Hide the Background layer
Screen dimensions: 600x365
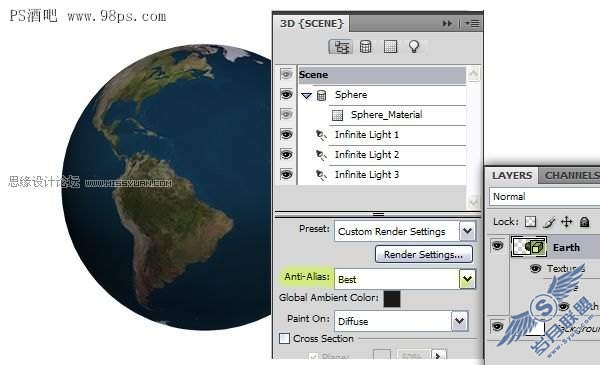(497, 326)
